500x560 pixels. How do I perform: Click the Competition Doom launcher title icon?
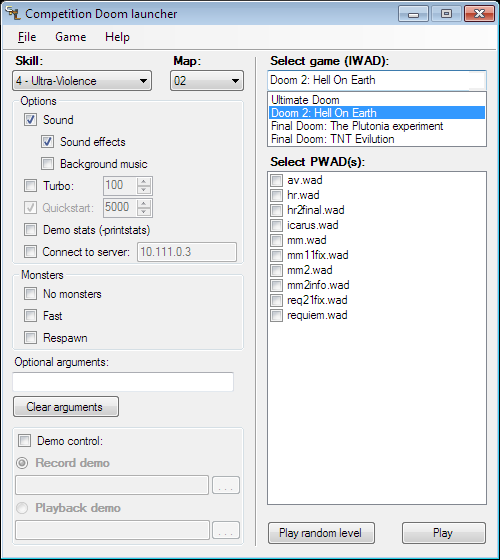[12, 13]
